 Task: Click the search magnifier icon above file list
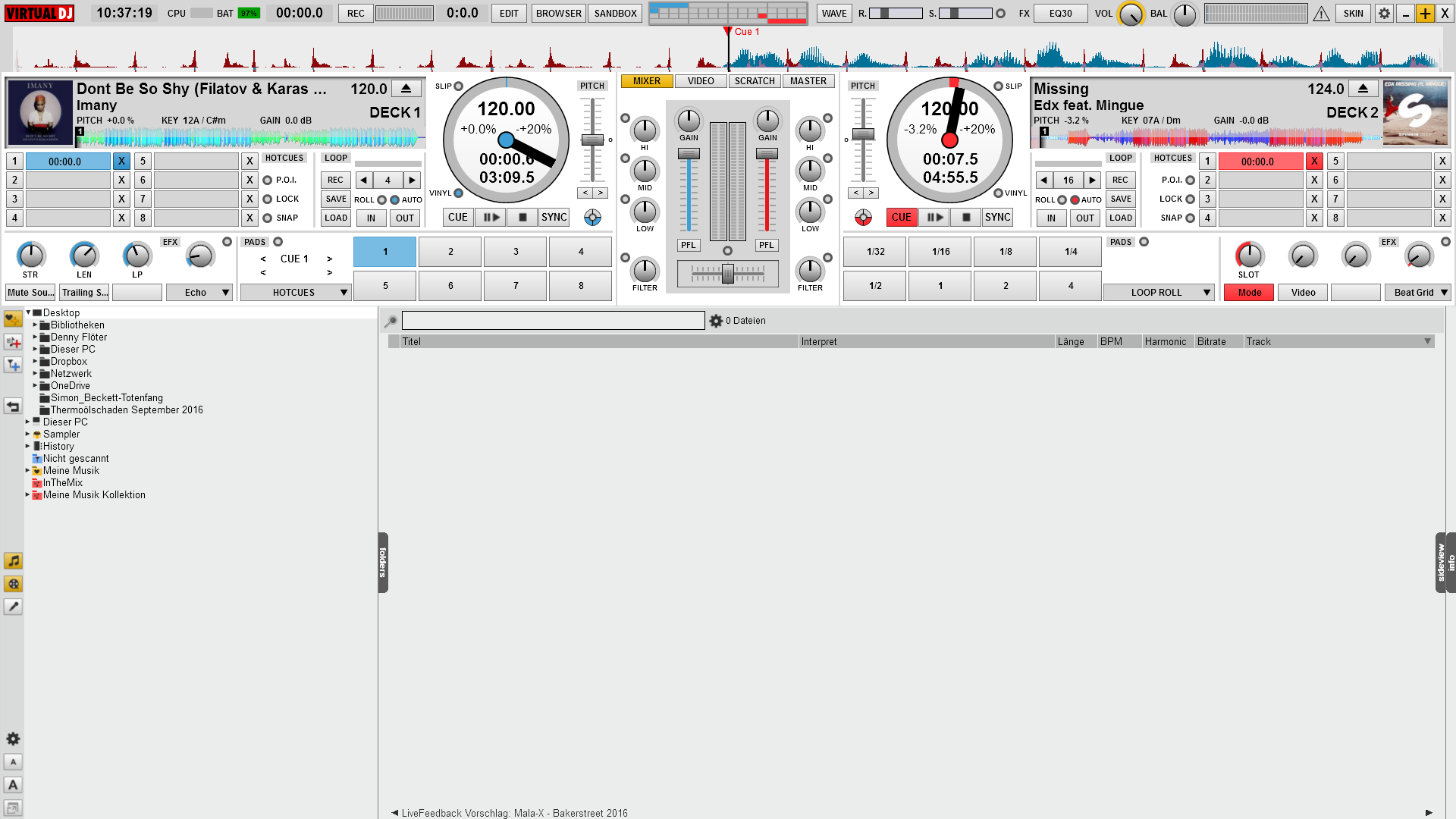click(x=390, y=320)
